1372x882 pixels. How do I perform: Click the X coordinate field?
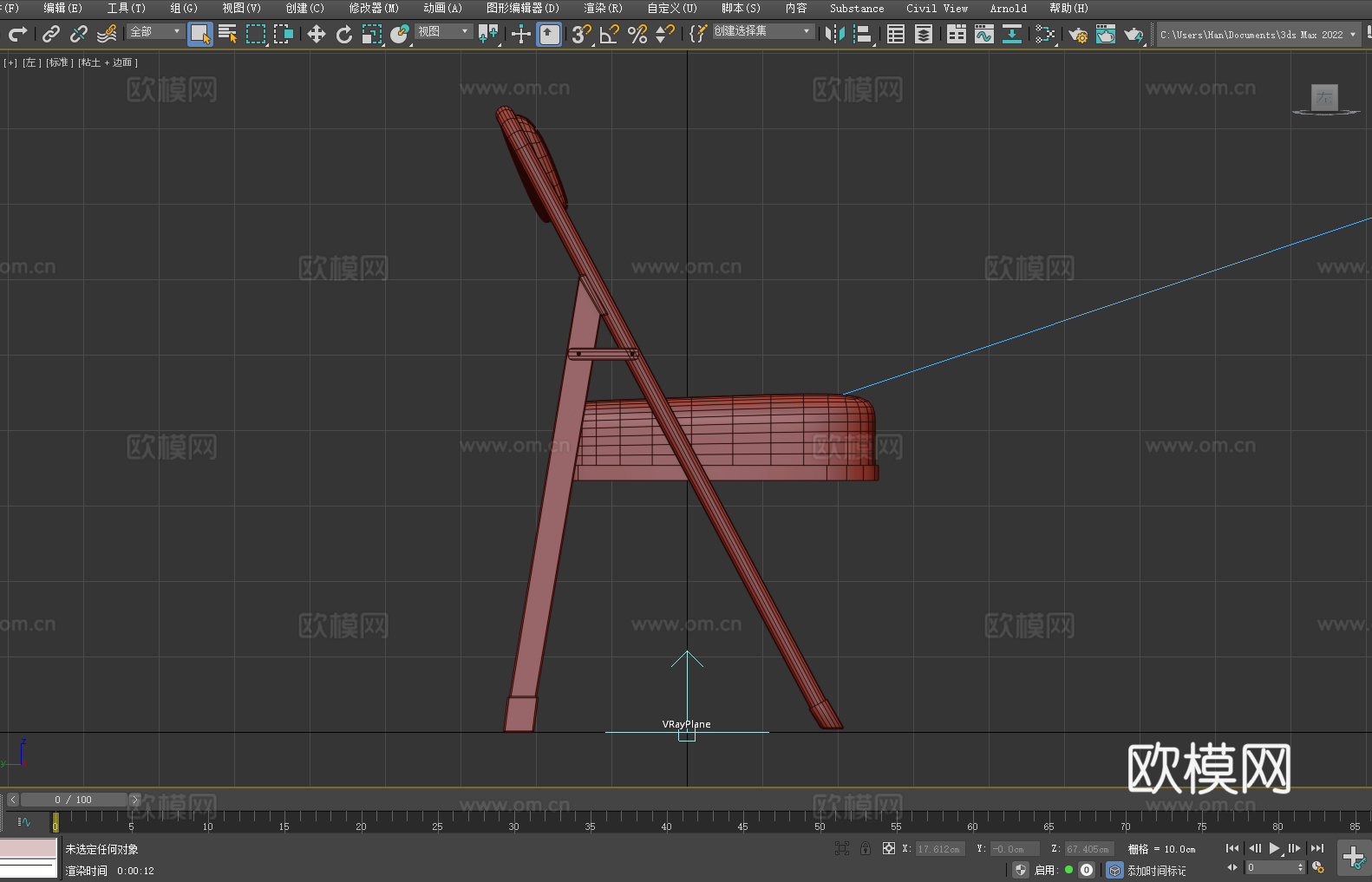938,849
